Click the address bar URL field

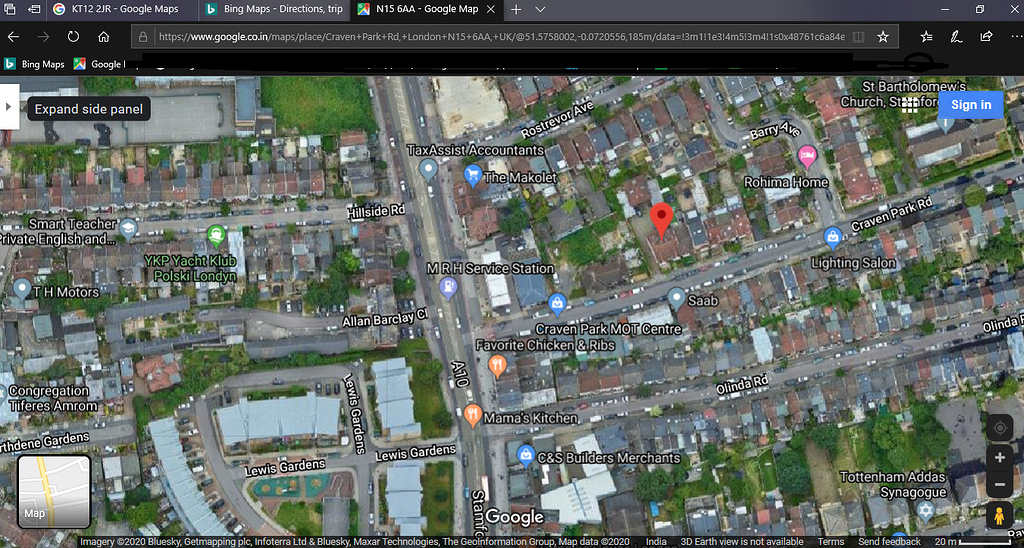[x=502, y=37]
